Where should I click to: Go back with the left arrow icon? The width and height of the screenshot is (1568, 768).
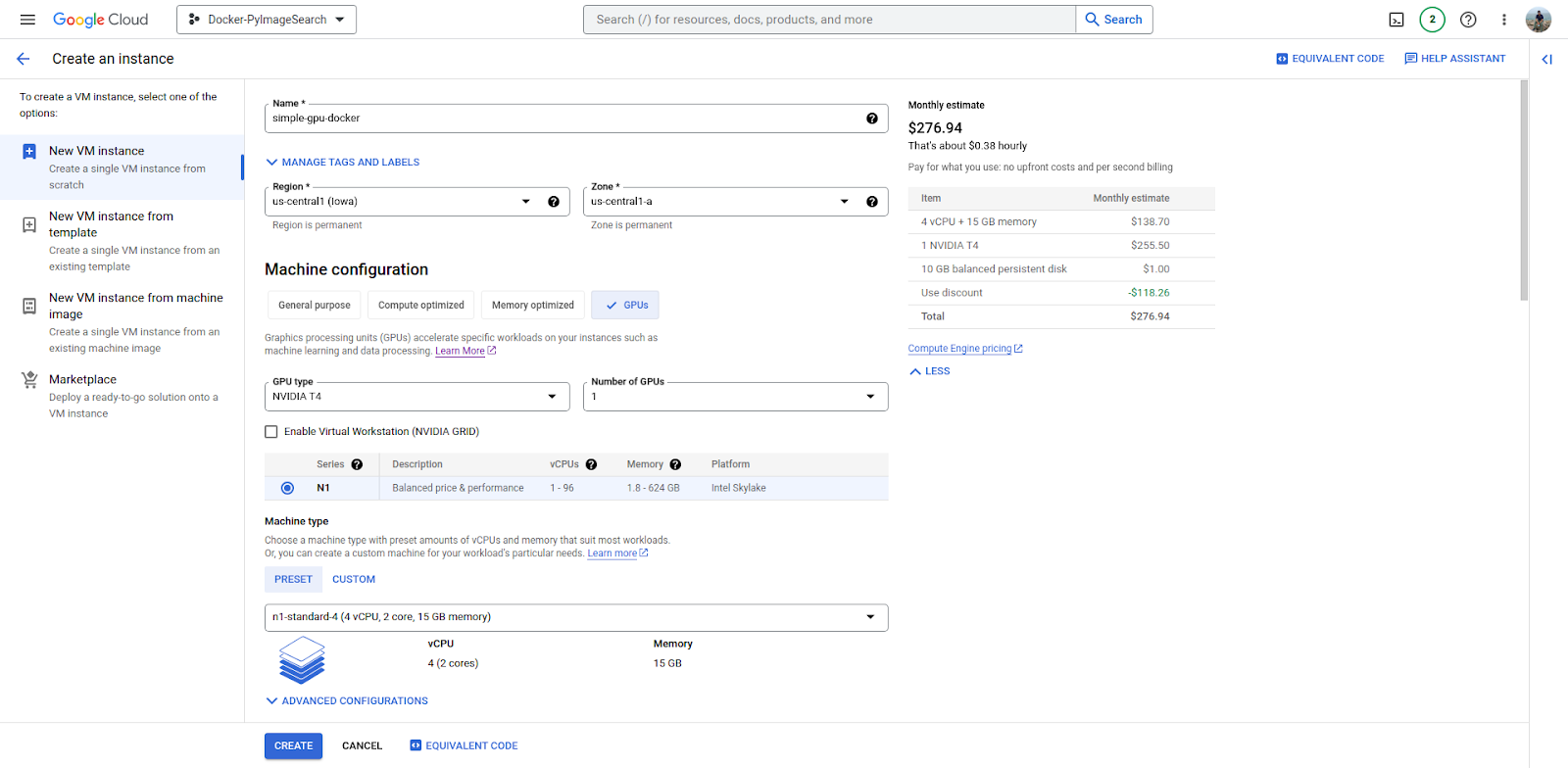point(24,59)
